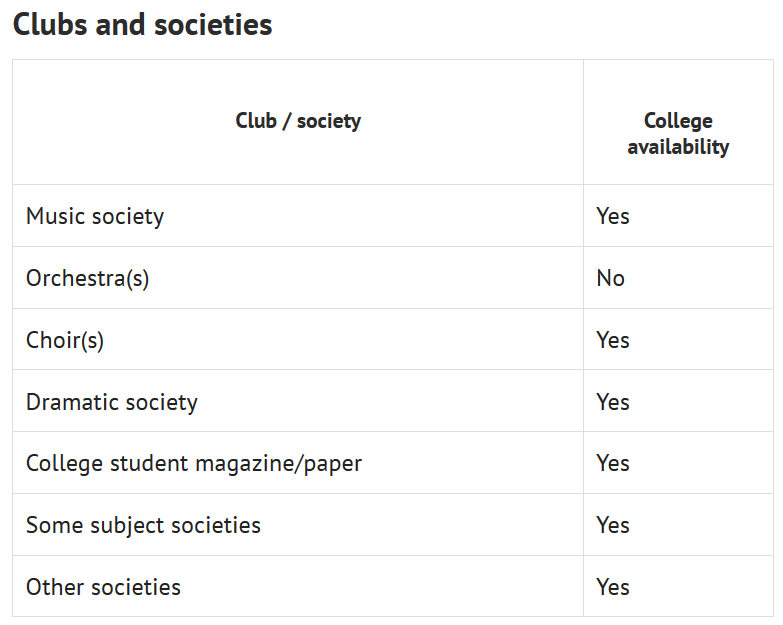
Task: Click the word 'societies' in the heading
Action: pos(213,24)
